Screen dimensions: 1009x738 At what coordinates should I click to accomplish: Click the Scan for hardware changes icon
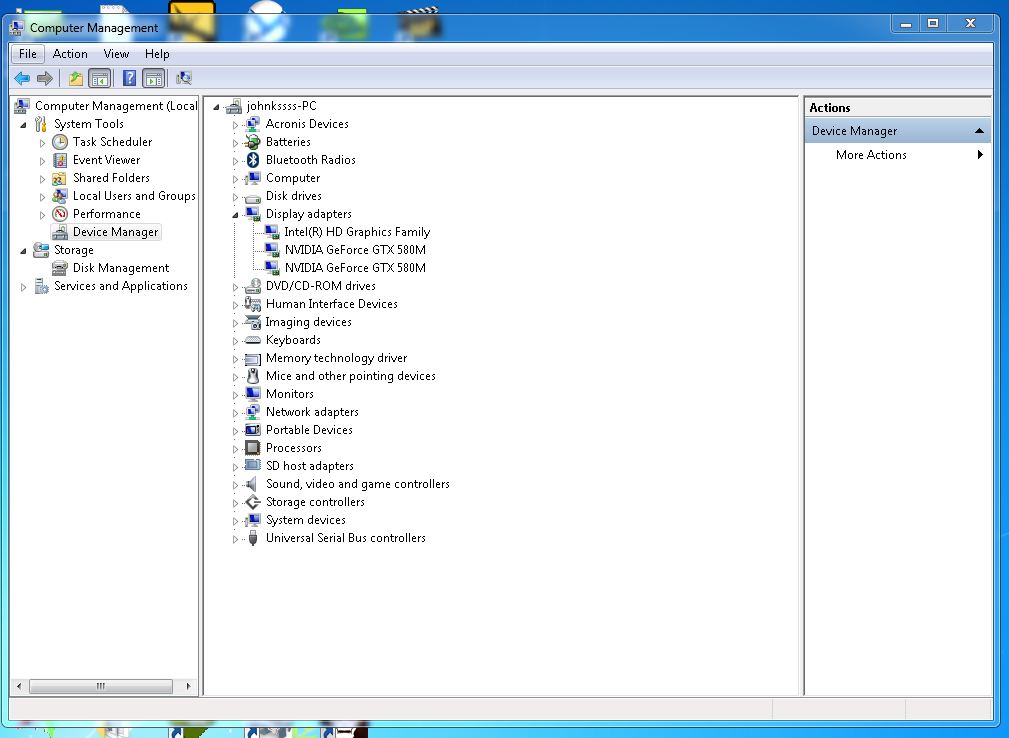click(x=184, y=78)
